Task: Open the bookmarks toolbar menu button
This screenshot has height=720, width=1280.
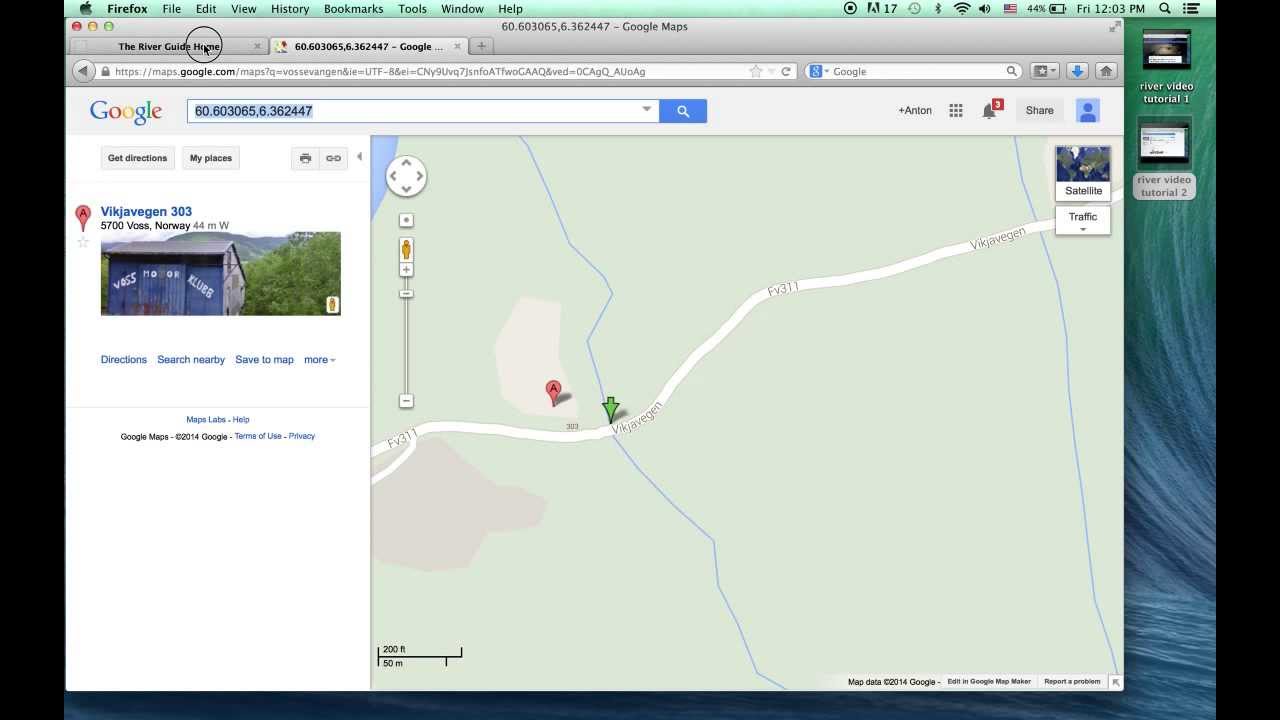Action: click(x=1044, y=71)
